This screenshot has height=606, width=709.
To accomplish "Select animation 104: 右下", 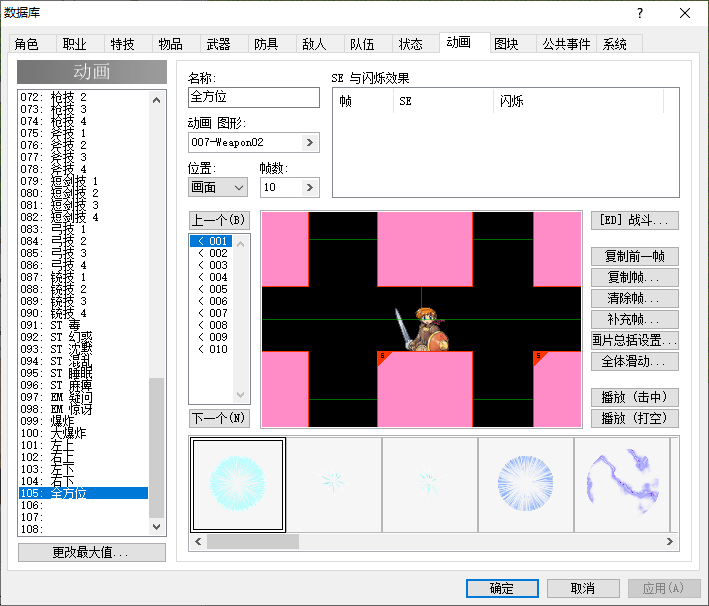I will [x=84, y=481].
